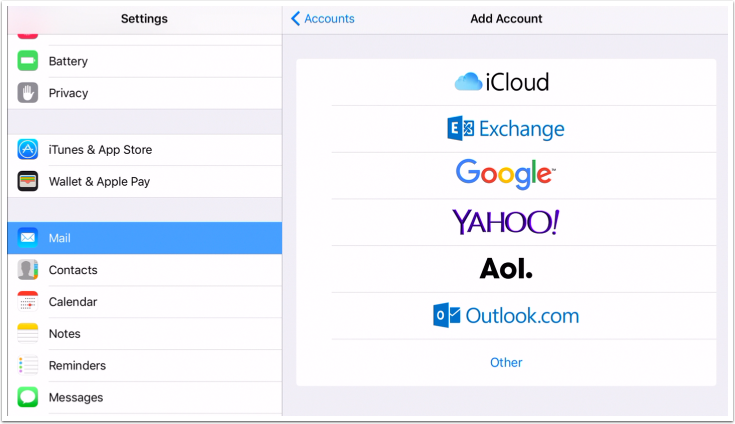Choose iCloud wordmark as account type

click(x=517, y=82)
